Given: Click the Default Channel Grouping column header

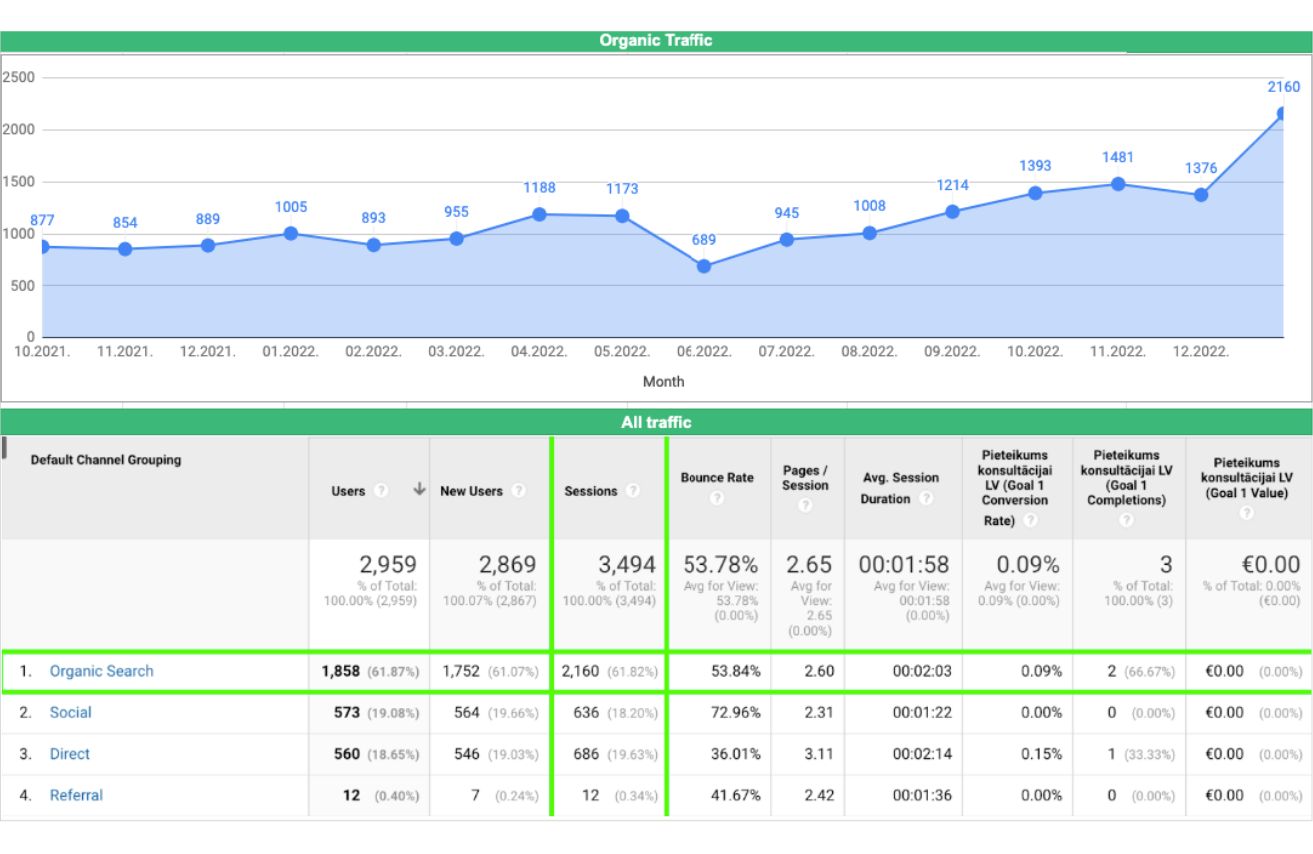Looking at the screenshot, I should 106,460.
